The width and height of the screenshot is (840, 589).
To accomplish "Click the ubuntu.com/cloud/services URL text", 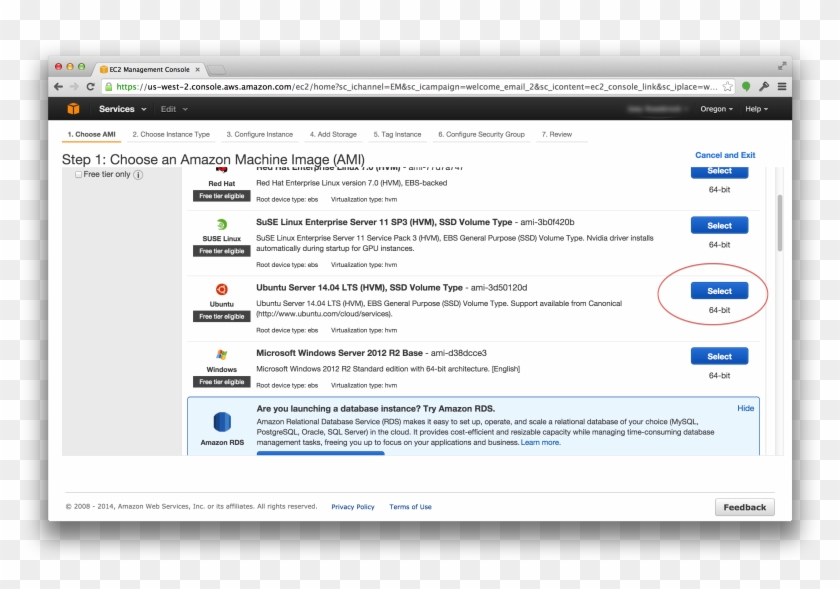I will click(324, 314).
